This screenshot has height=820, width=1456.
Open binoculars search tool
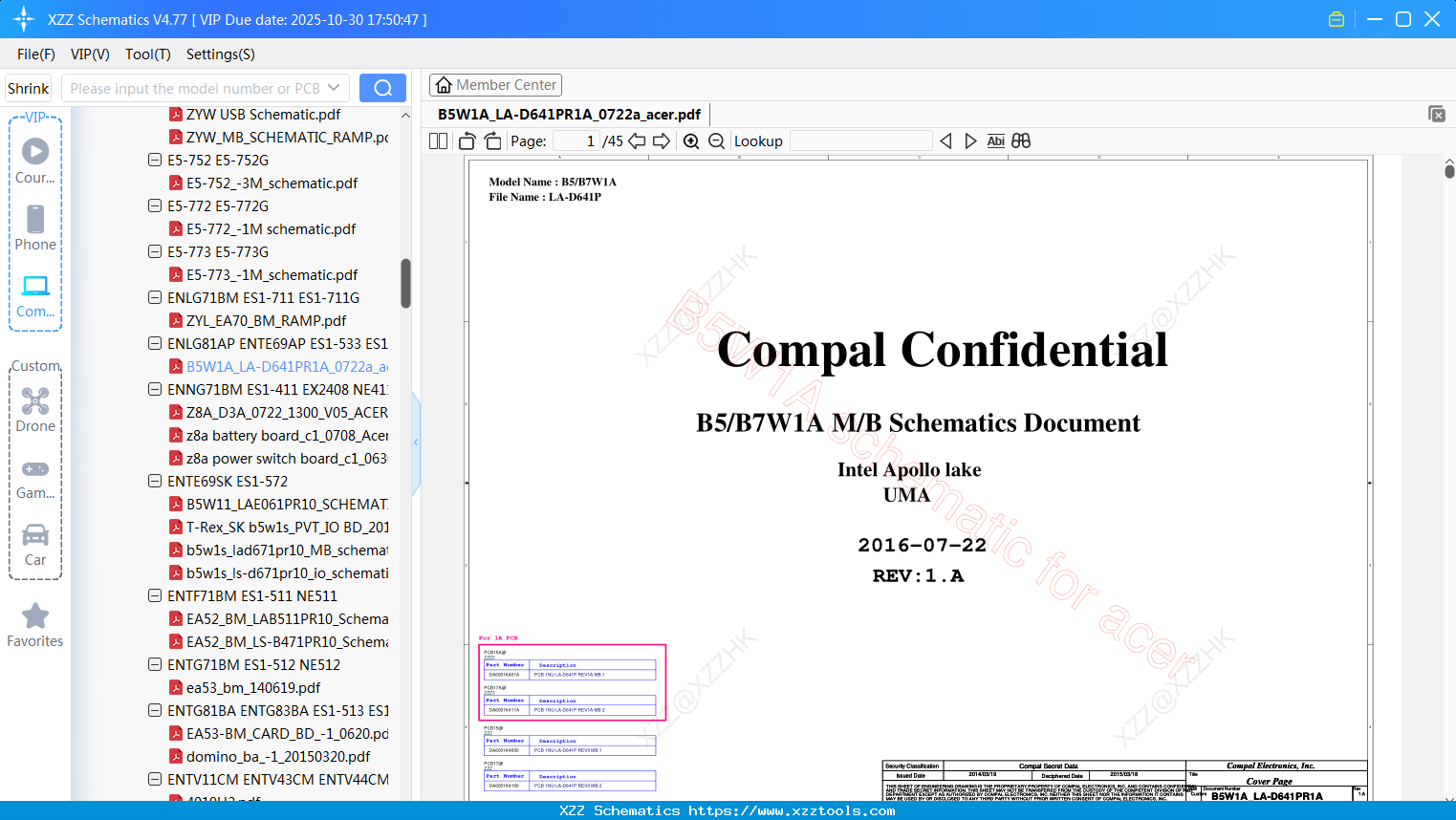1021,140
